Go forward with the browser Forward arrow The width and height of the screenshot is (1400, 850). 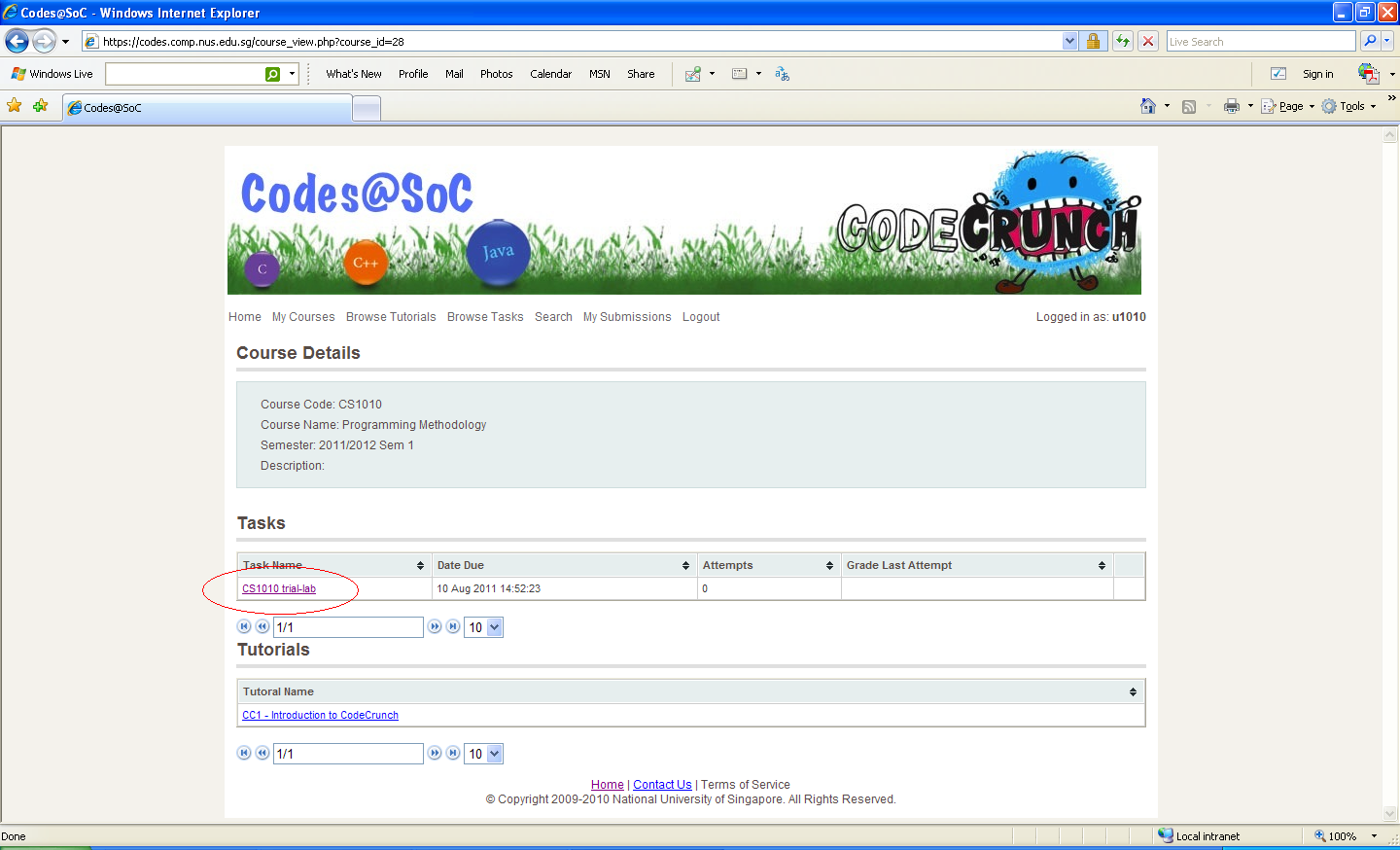(x=45, y=41)
